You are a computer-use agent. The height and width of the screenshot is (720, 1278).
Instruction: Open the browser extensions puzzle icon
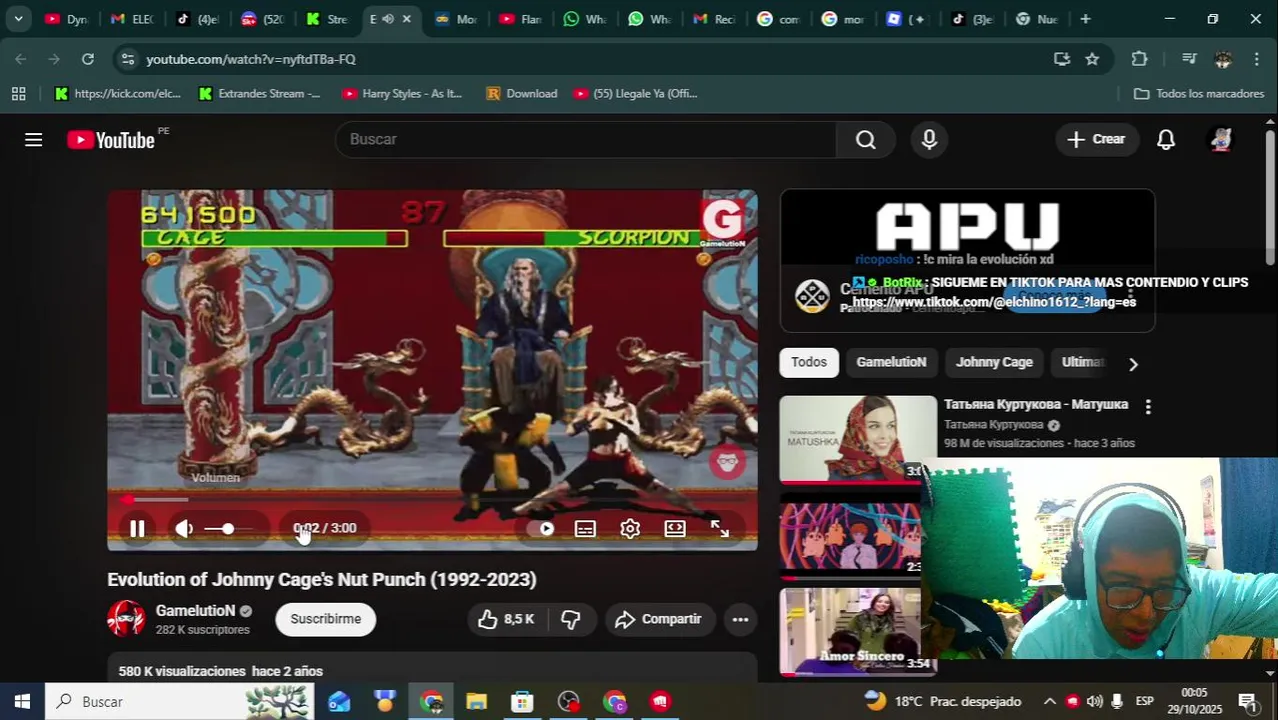(1139, 59)
